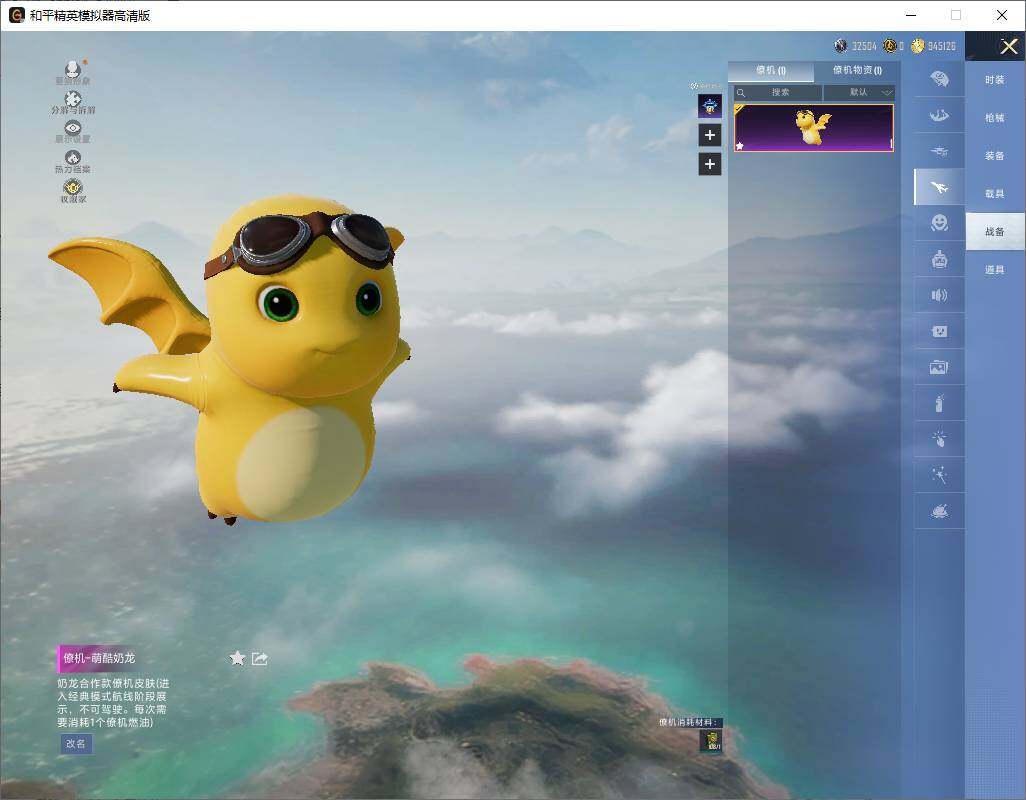Open the 分解与拆解 gear icon

pyautogui.click(x=73, y=99)
